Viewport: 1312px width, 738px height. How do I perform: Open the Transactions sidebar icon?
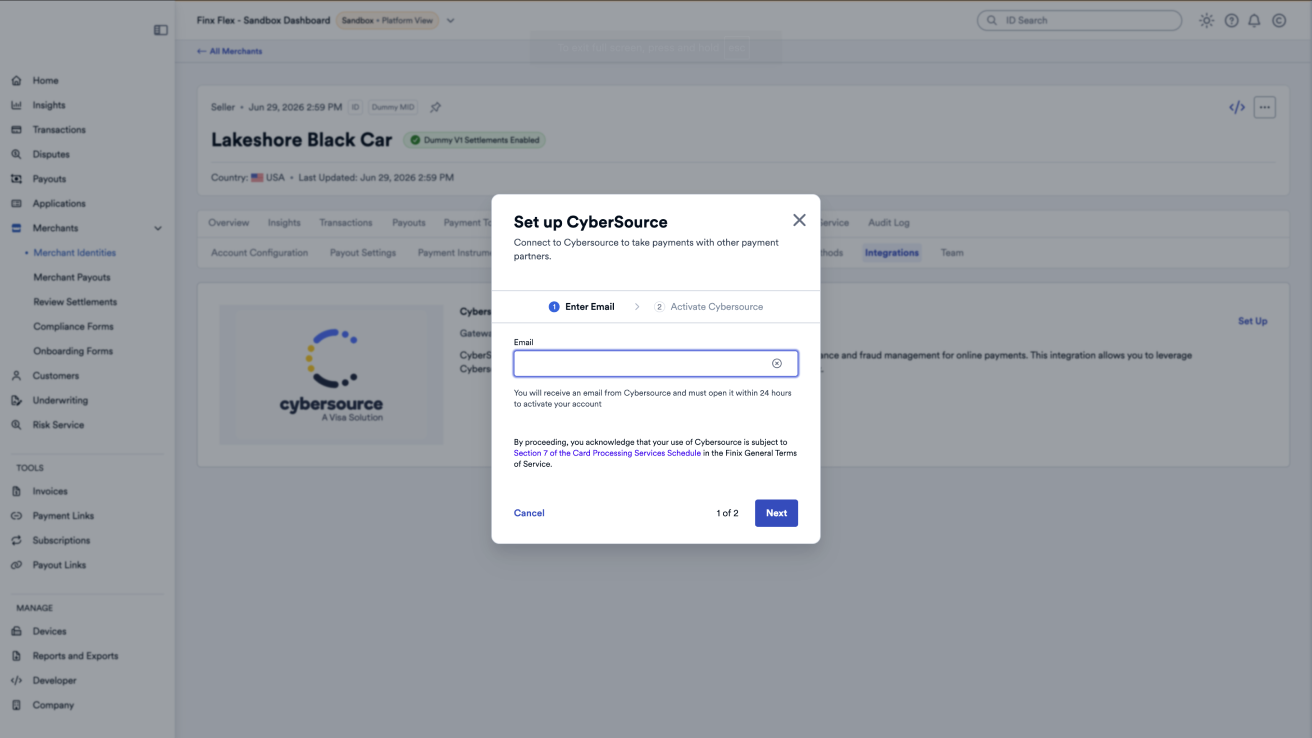(x=16, y=130)
